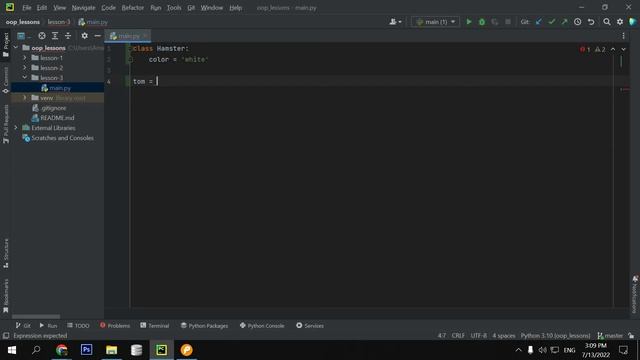
Task: Expand External Libraries node
Action: [16, 128]
